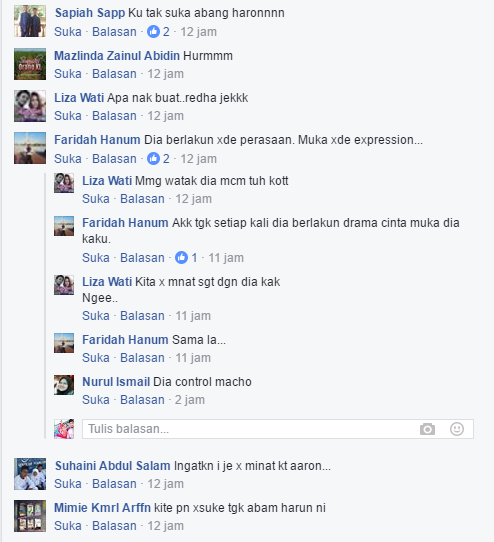
Task: Click Balasan under Sapiah Sapp's comment
Action: 114,32
